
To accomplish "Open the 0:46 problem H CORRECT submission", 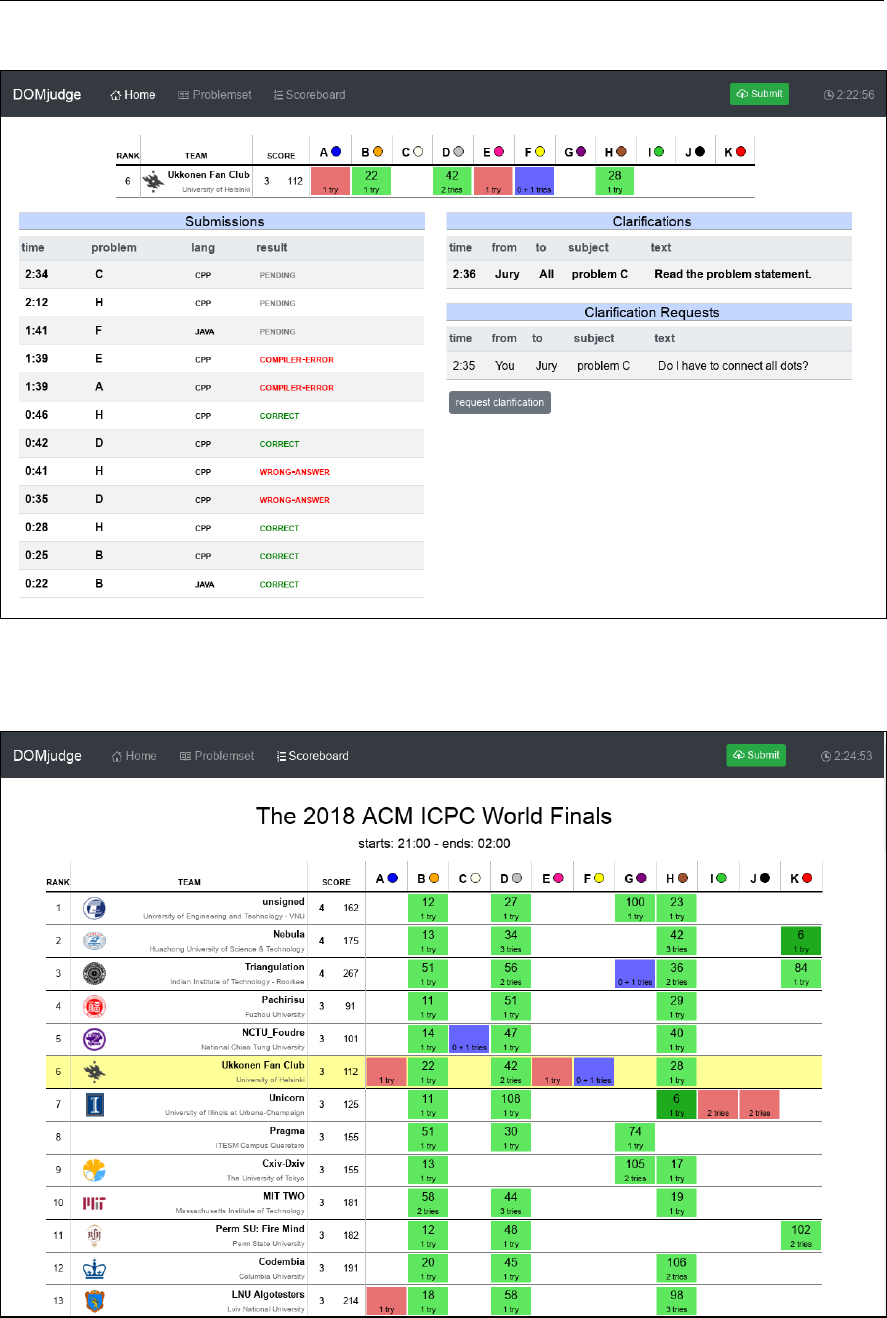I will 221,415.
